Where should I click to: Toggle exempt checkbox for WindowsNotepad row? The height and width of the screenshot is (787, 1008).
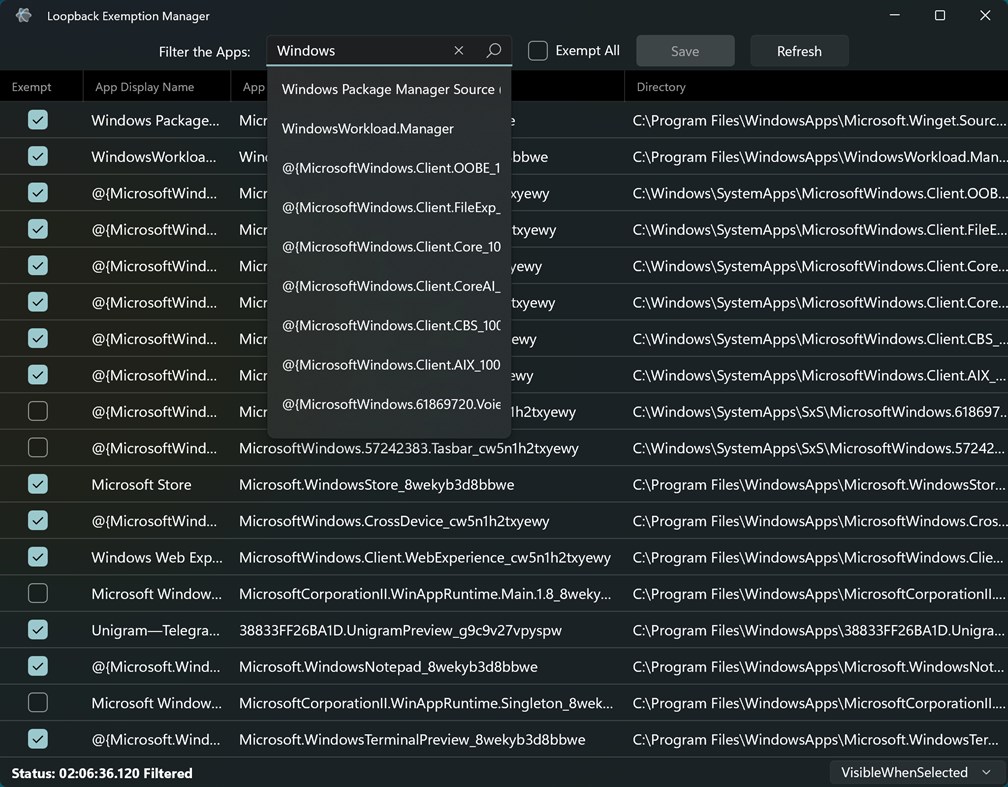38,666
